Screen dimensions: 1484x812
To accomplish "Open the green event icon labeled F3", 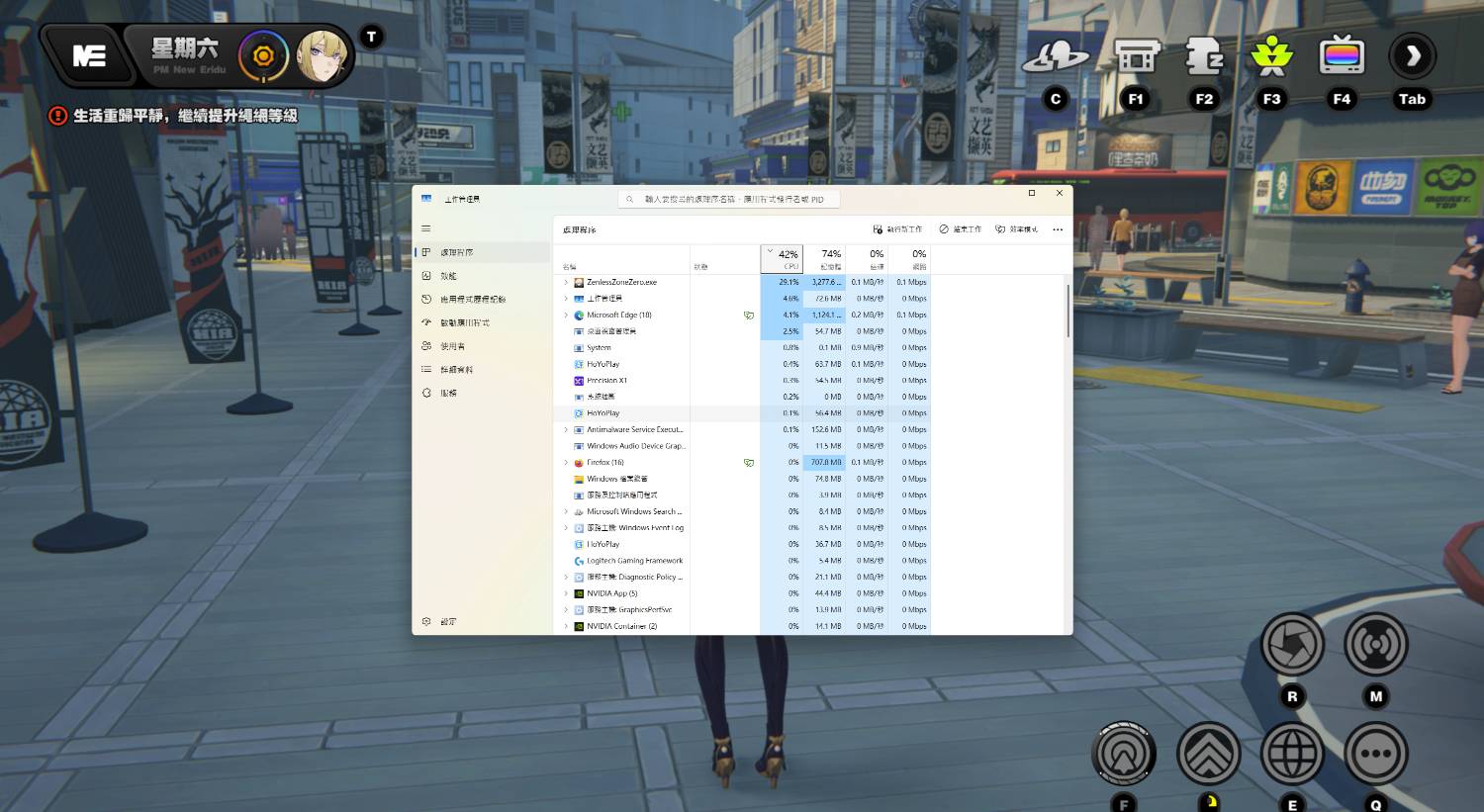I will click(x=1272, y=57).
